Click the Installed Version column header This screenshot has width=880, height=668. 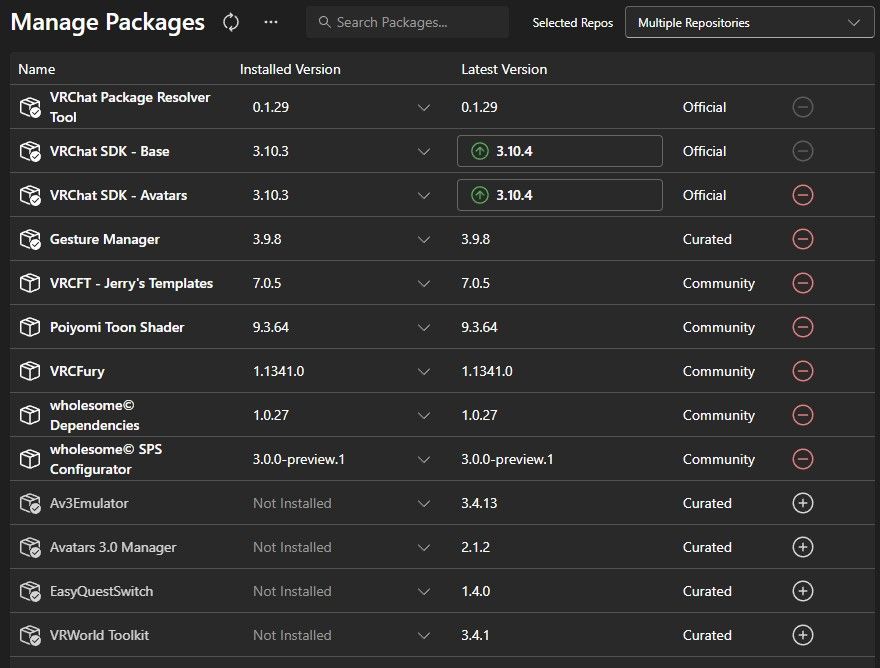[290, 69]
